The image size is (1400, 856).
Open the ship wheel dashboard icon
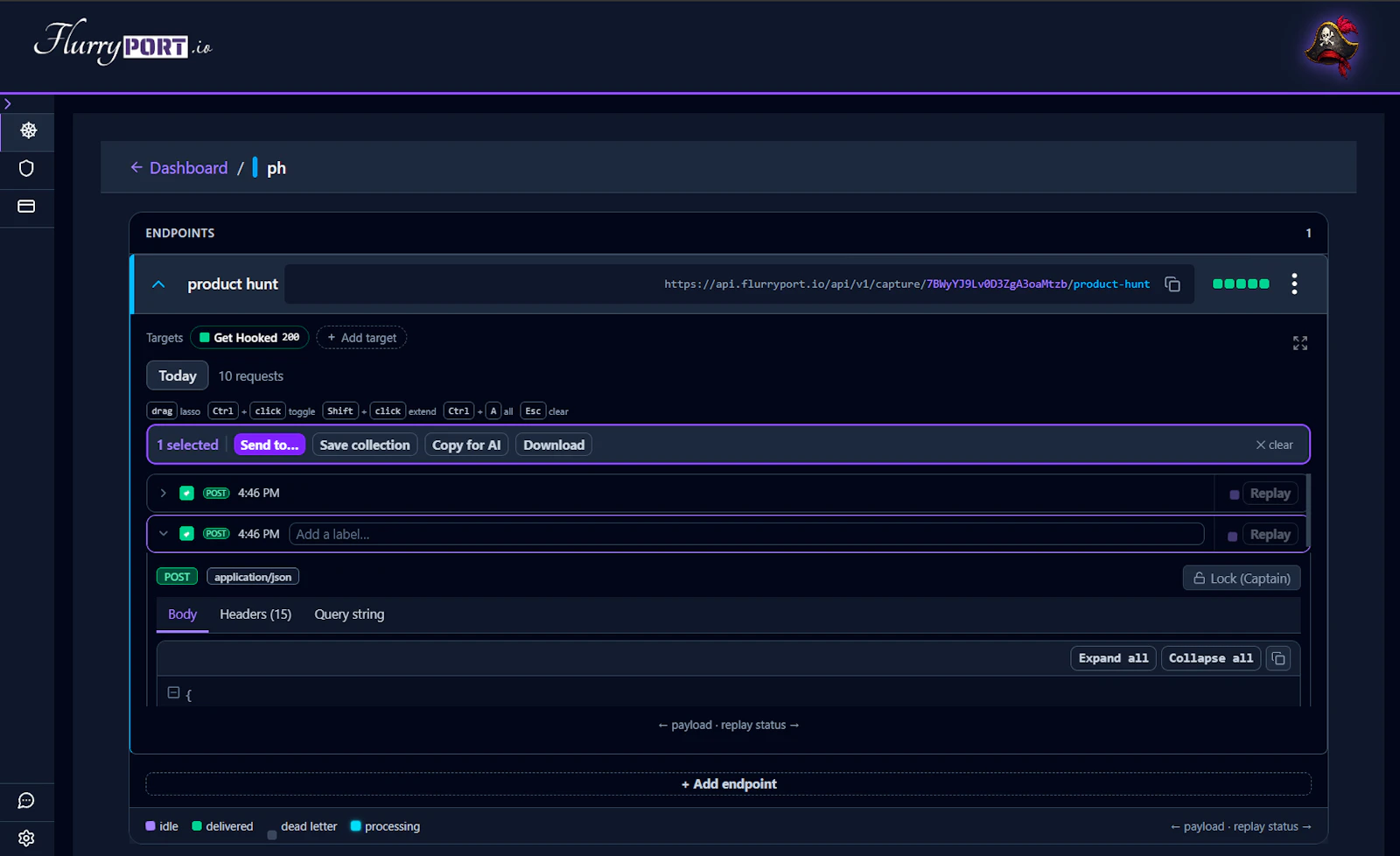(x=28, y=130)
